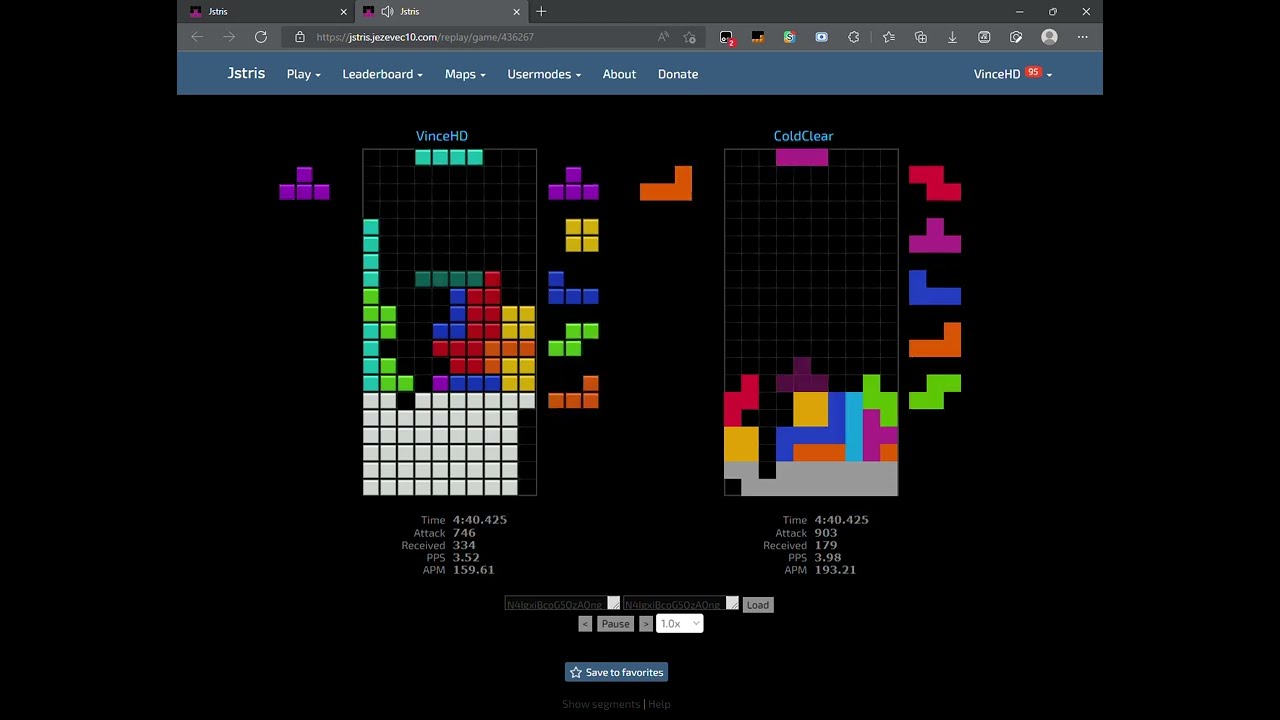Click ColdClear's Received value 179
This screenshot has height=720, width=1280.
coord(826,545)
